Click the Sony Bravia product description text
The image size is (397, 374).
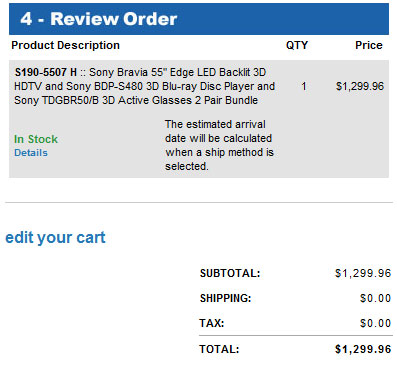click(145, 86)
